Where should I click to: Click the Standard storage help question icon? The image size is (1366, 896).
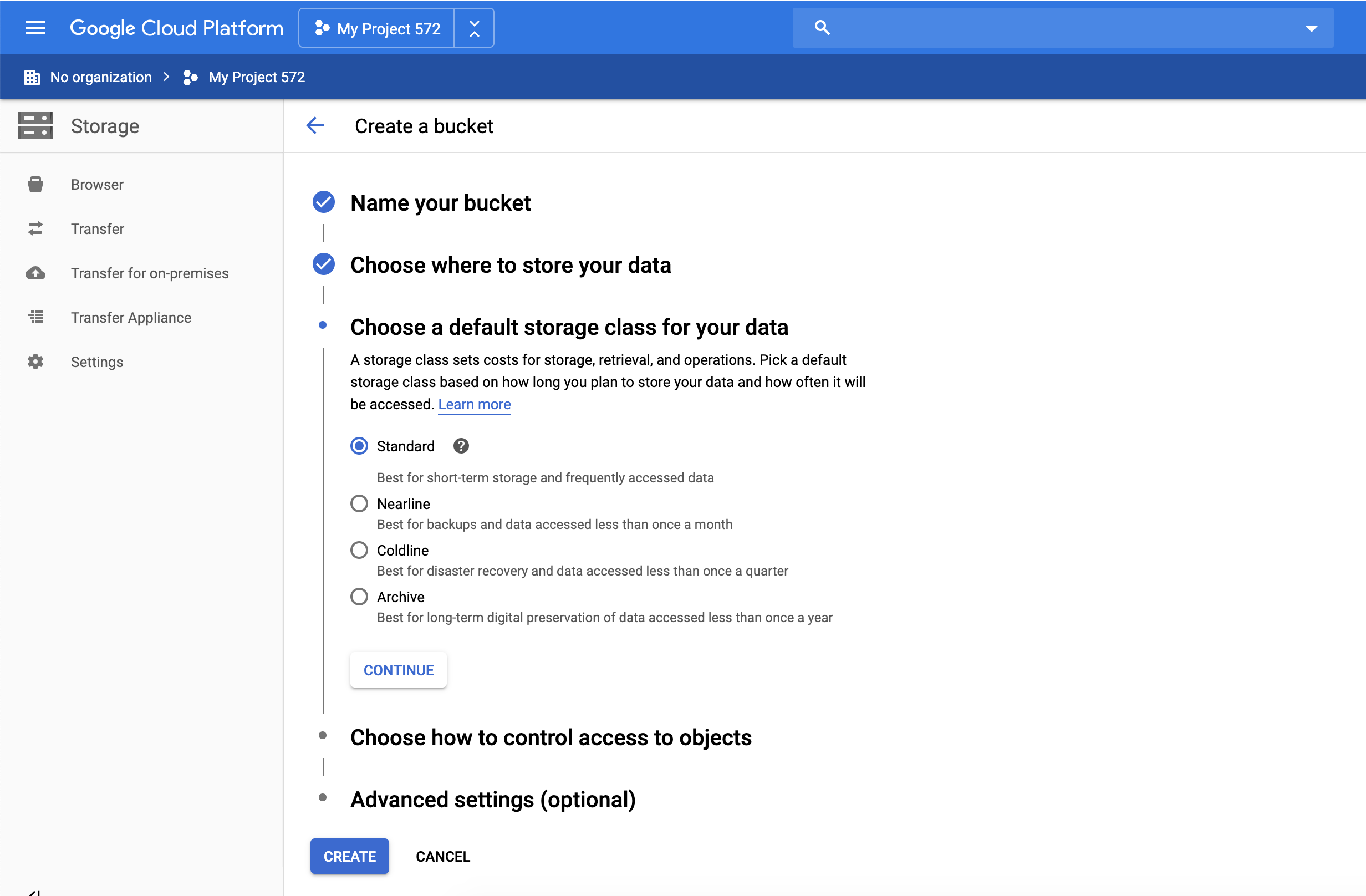coord(461,446)
